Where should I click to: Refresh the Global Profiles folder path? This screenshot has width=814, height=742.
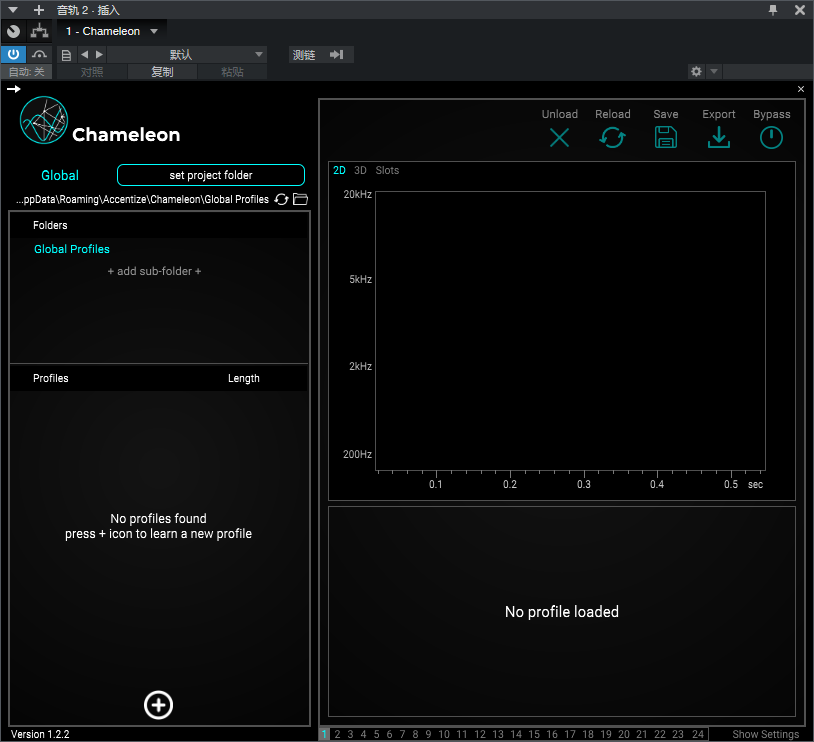(281, 199)
